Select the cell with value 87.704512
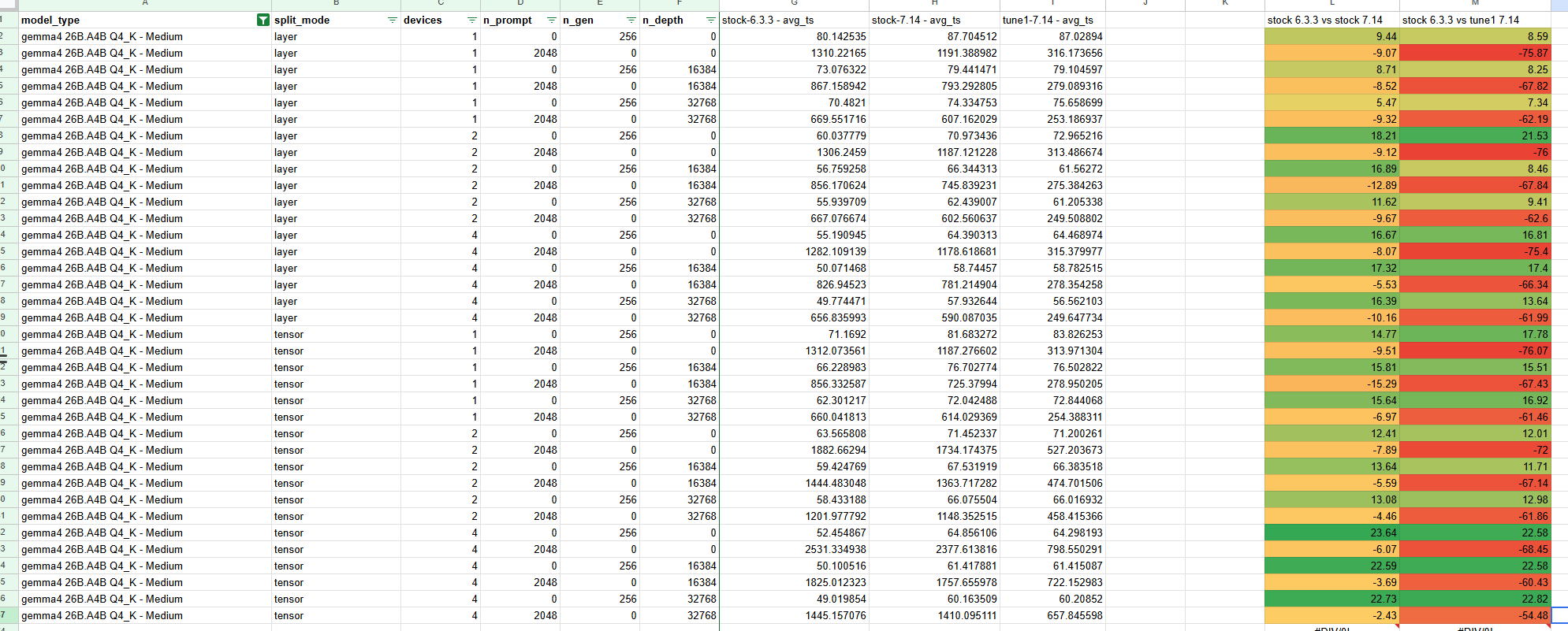The width and height of the screenshot is (1568, 631). pyautogui.click(x=934, y=36)
